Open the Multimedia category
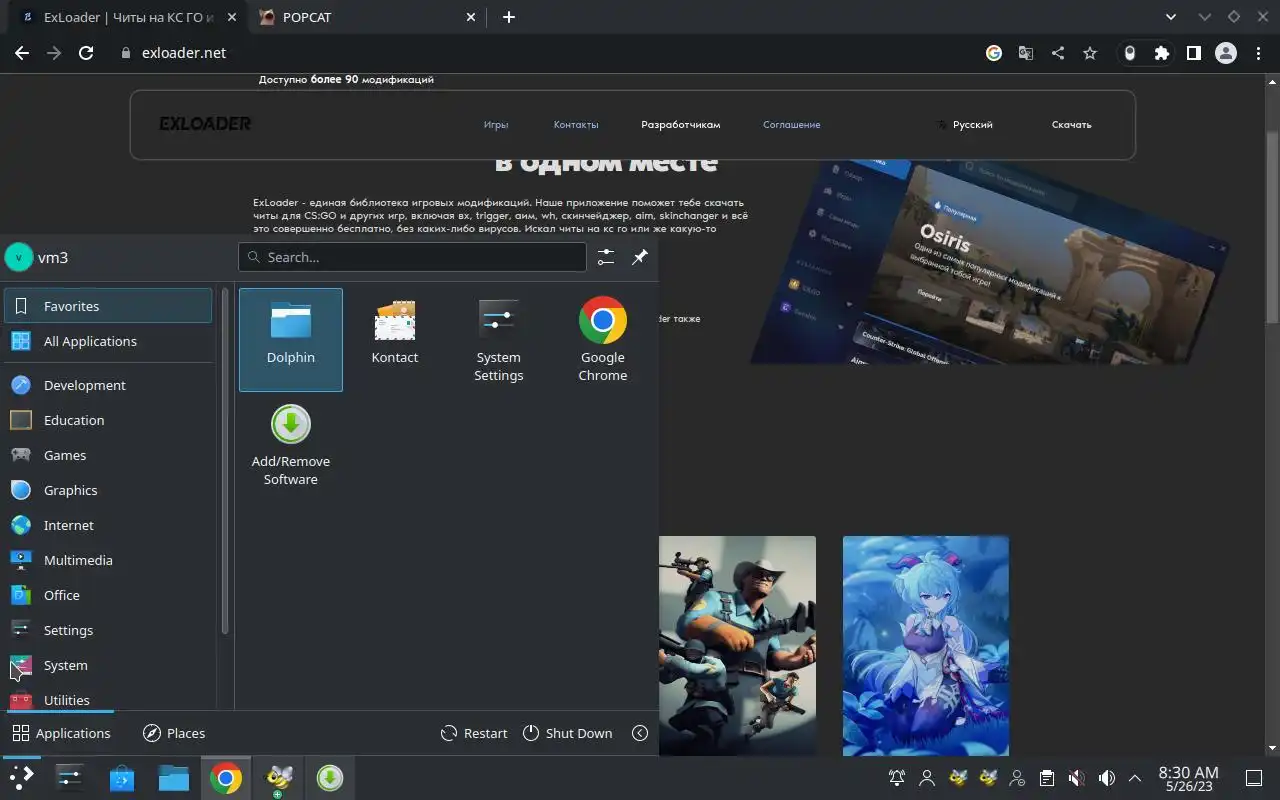Image resolution: width=1280 pixels, height=800 pixels. point(108,560)
